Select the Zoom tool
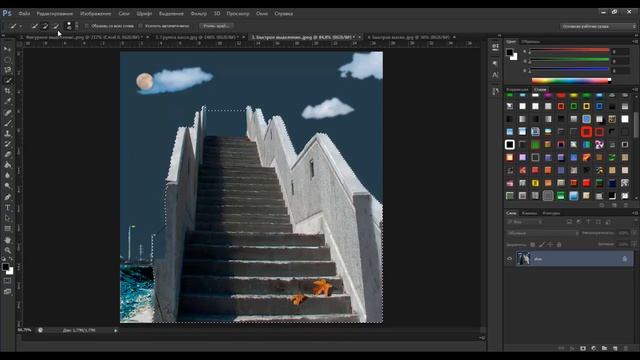Screen dimensions: 640x360 tap(7, 251)
